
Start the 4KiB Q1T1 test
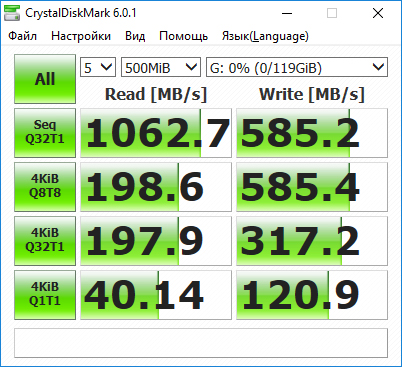[x=45, y=295]
